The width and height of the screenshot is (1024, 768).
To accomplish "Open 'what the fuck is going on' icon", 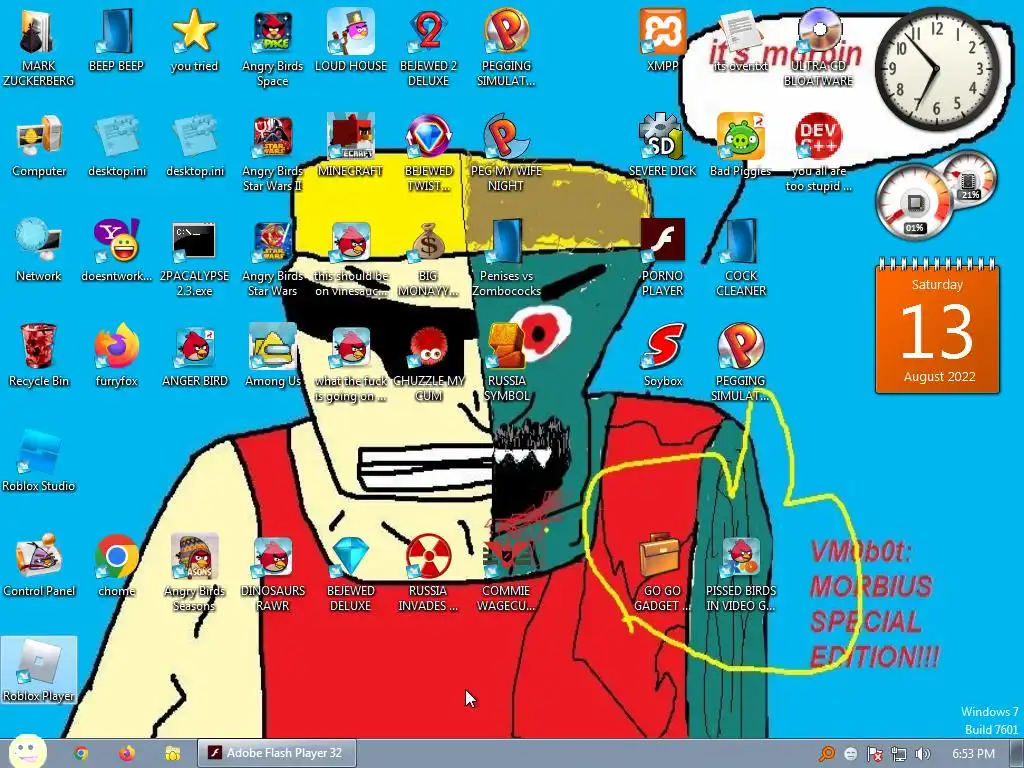I will click(x=351, y=362).
